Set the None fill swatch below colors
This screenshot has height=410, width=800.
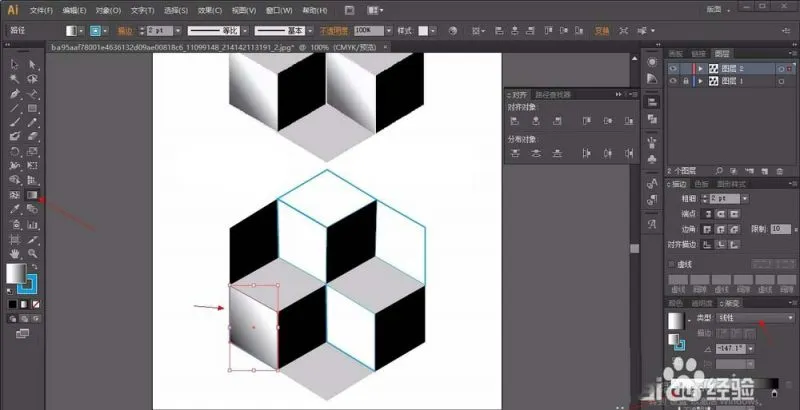pos(36,304)
